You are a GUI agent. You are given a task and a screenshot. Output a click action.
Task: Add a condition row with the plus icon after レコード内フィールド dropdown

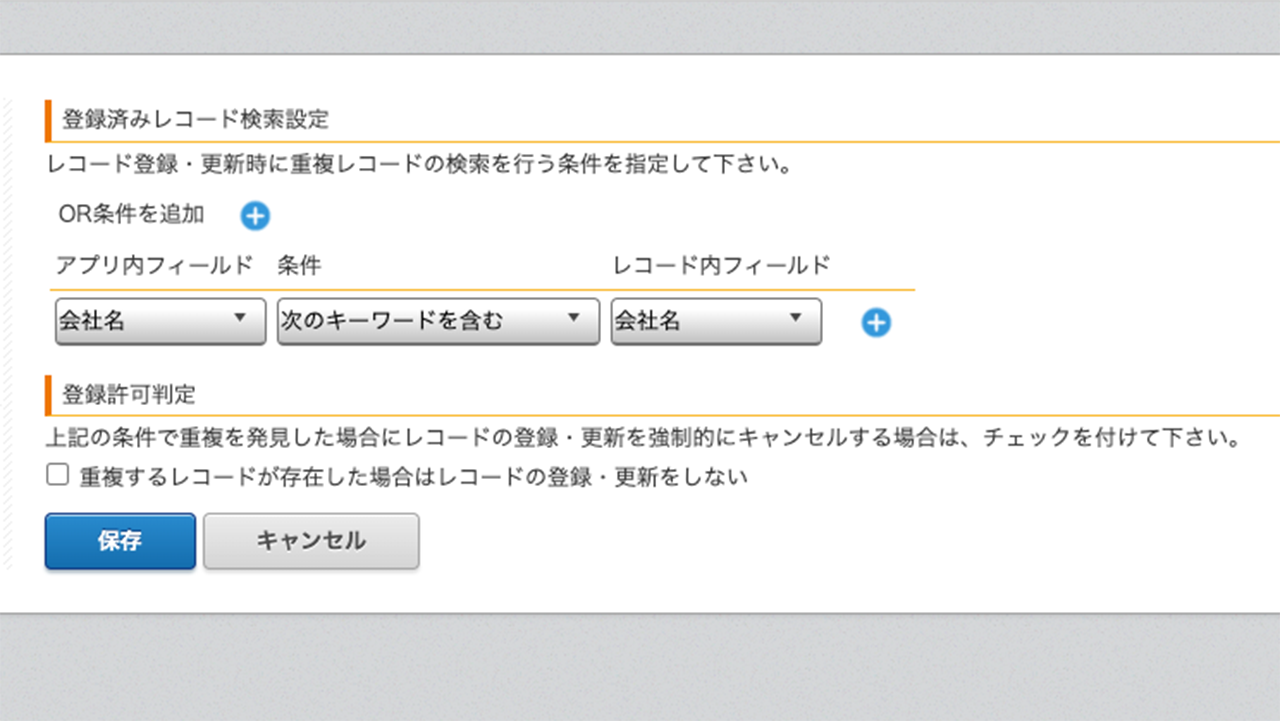pyautogui.click(x=876, y=322)
